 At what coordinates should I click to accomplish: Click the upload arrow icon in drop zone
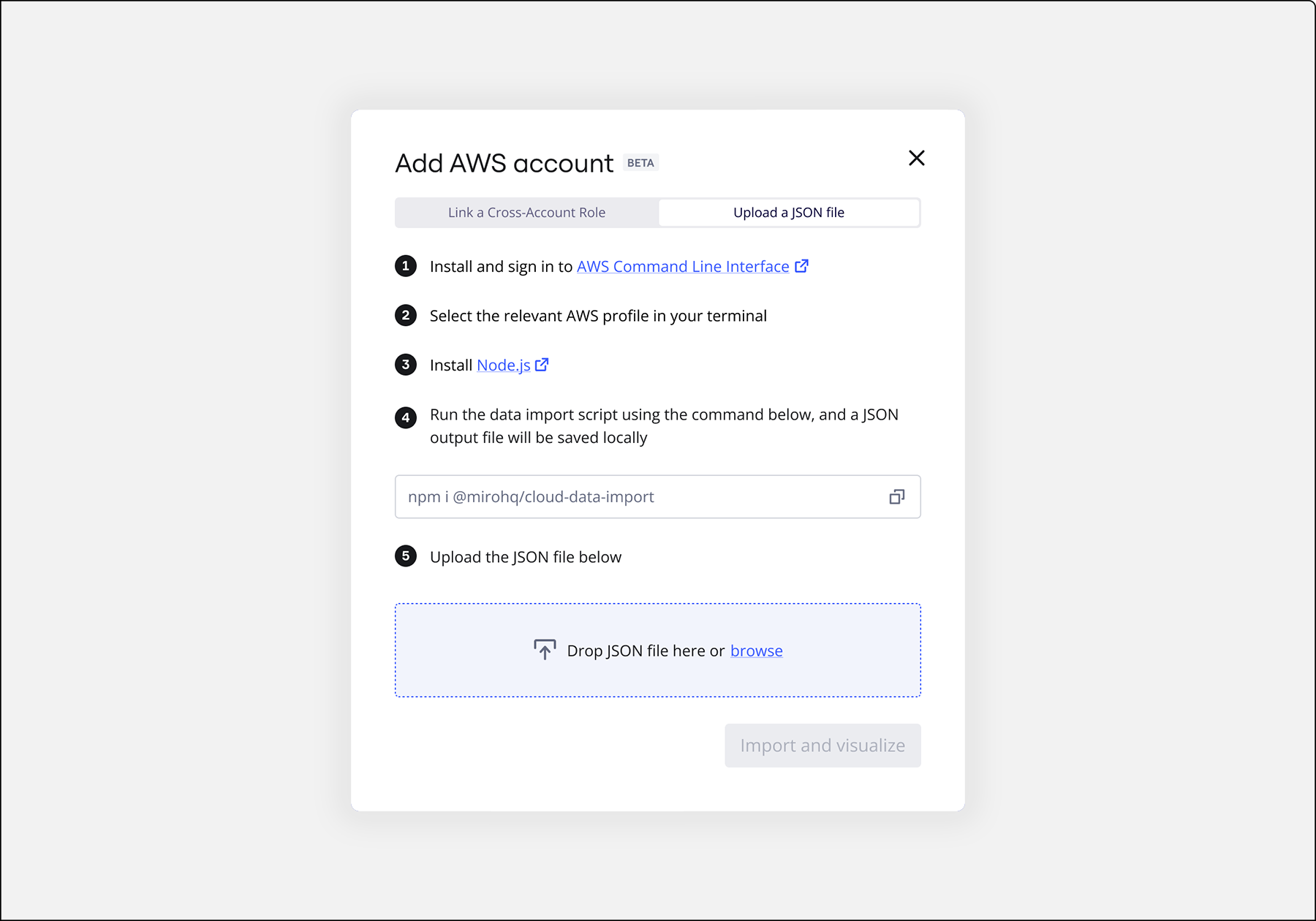pyautogui.click(x=545, y=650)
